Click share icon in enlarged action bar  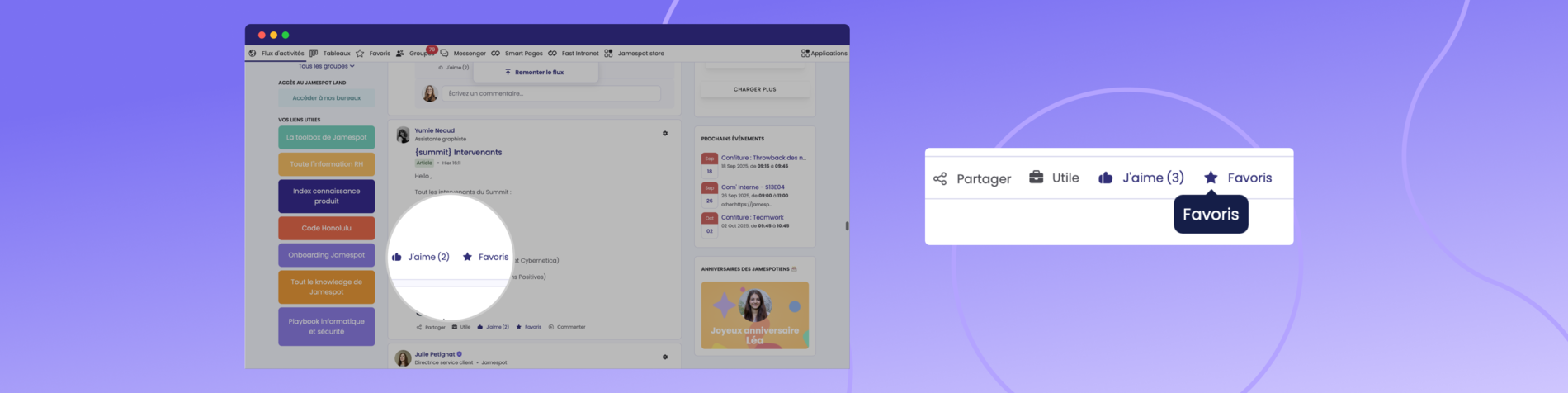[940, 178]
